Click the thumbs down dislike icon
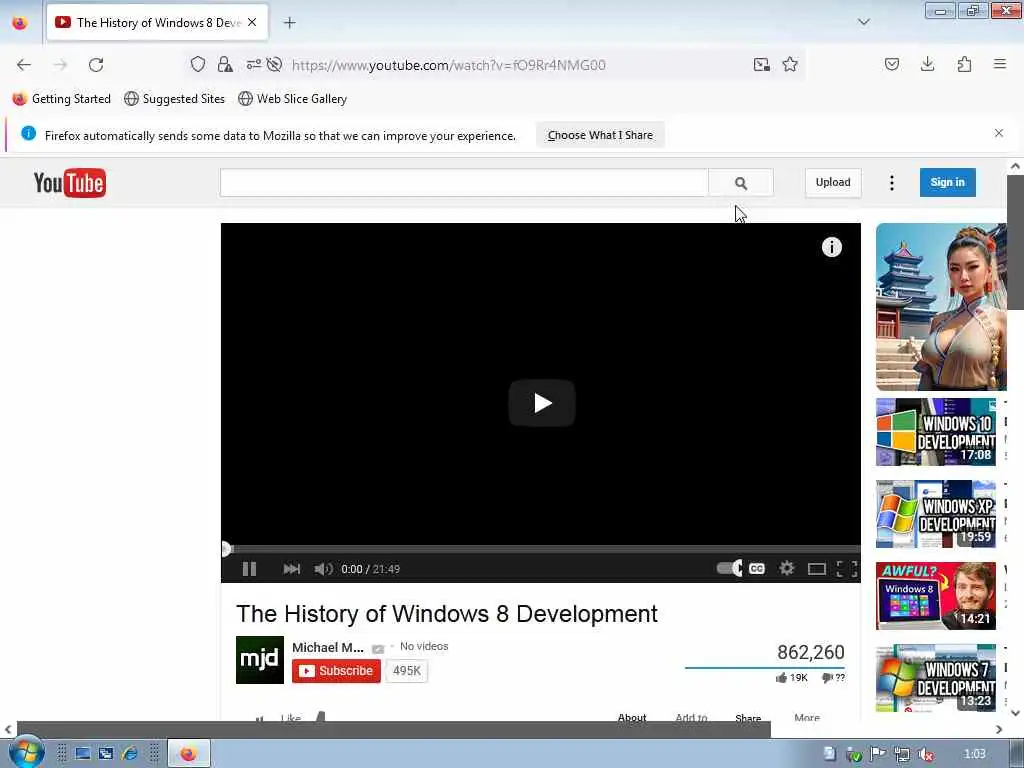Screen dimensions: 1024x768 827,678
